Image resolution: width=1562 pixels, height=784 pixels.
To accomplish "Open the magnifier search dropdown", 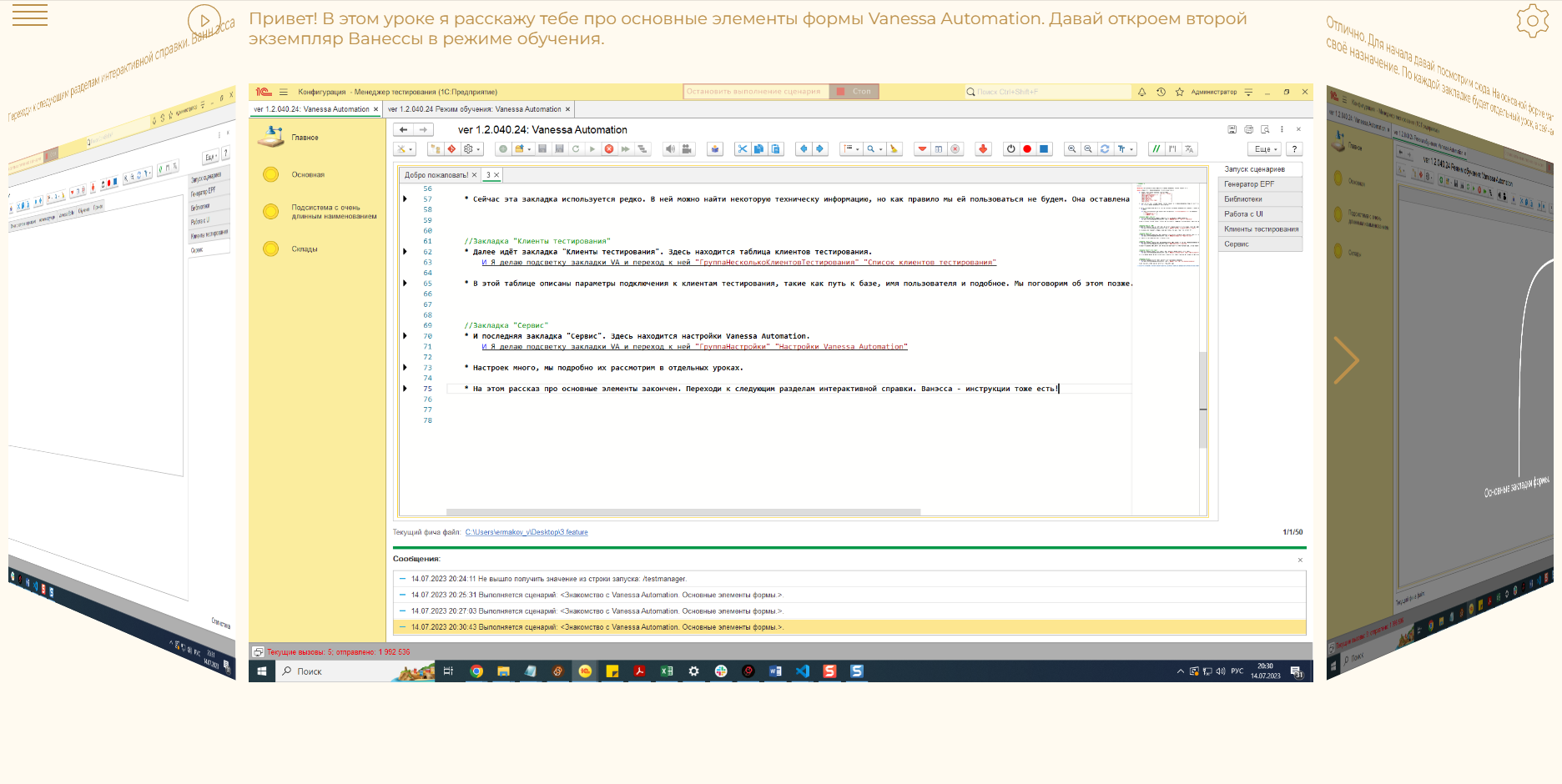I will click(x=874, y=149).
